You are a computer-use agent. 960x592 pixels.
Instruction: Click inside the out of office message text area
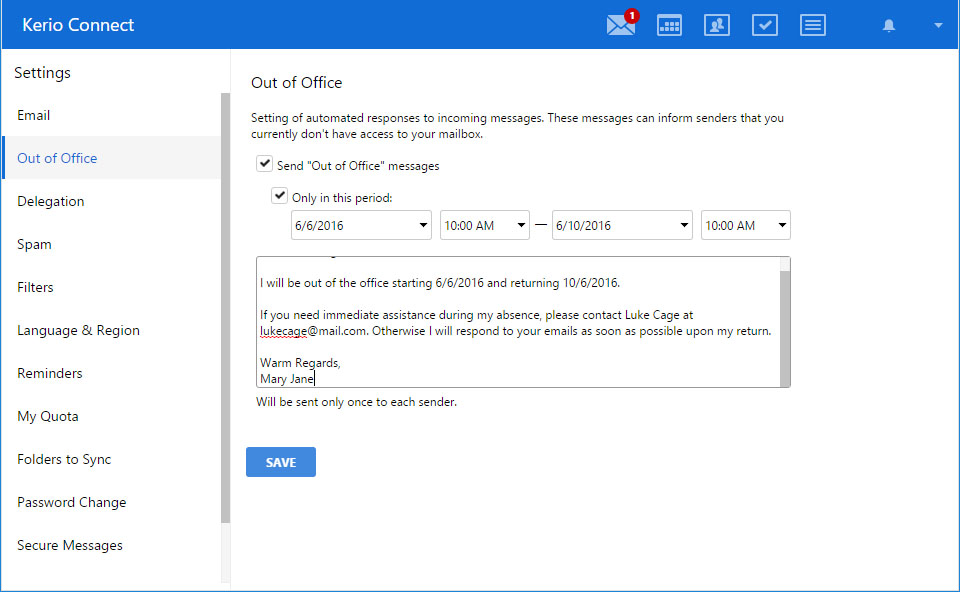(x=518, y=322)
